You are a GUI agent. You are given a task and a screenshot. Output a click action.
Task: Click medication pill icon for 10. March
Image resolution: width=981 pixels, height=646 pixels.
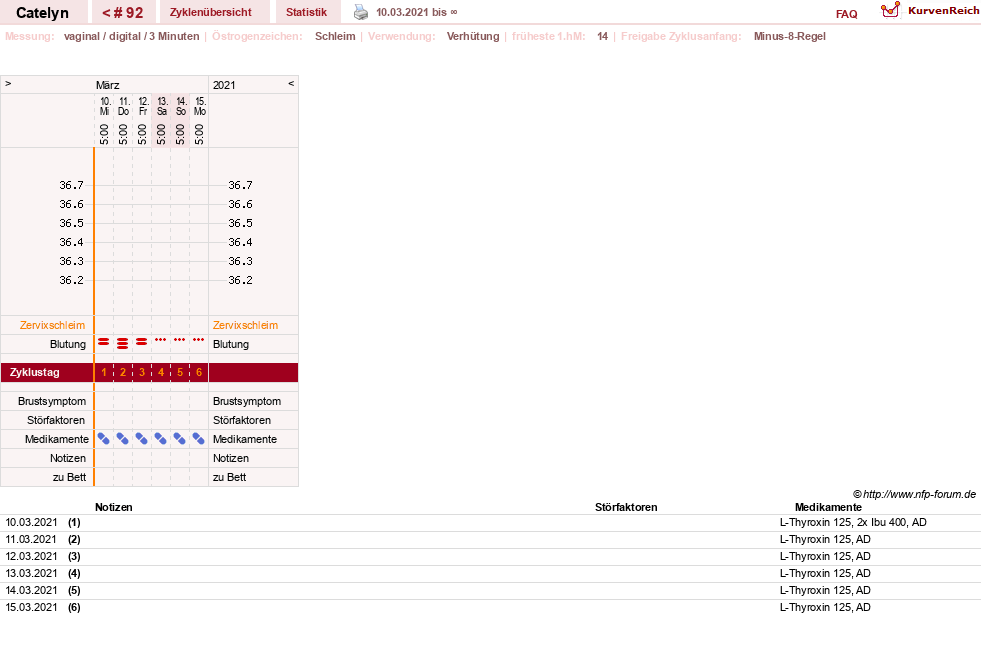click(x=104, y=439)
